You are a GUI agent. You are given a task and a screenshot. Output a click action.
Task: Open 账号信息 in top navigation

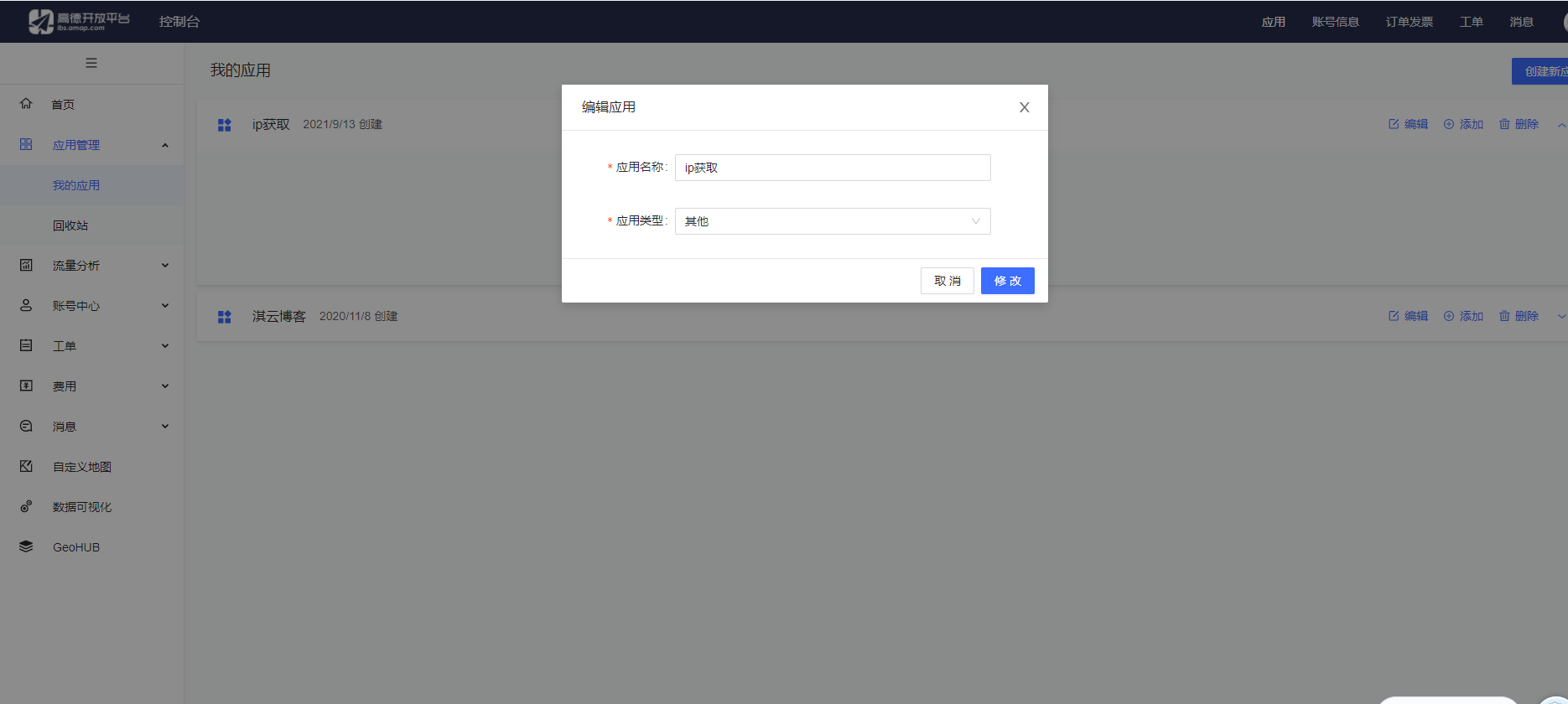[1335, 22]
